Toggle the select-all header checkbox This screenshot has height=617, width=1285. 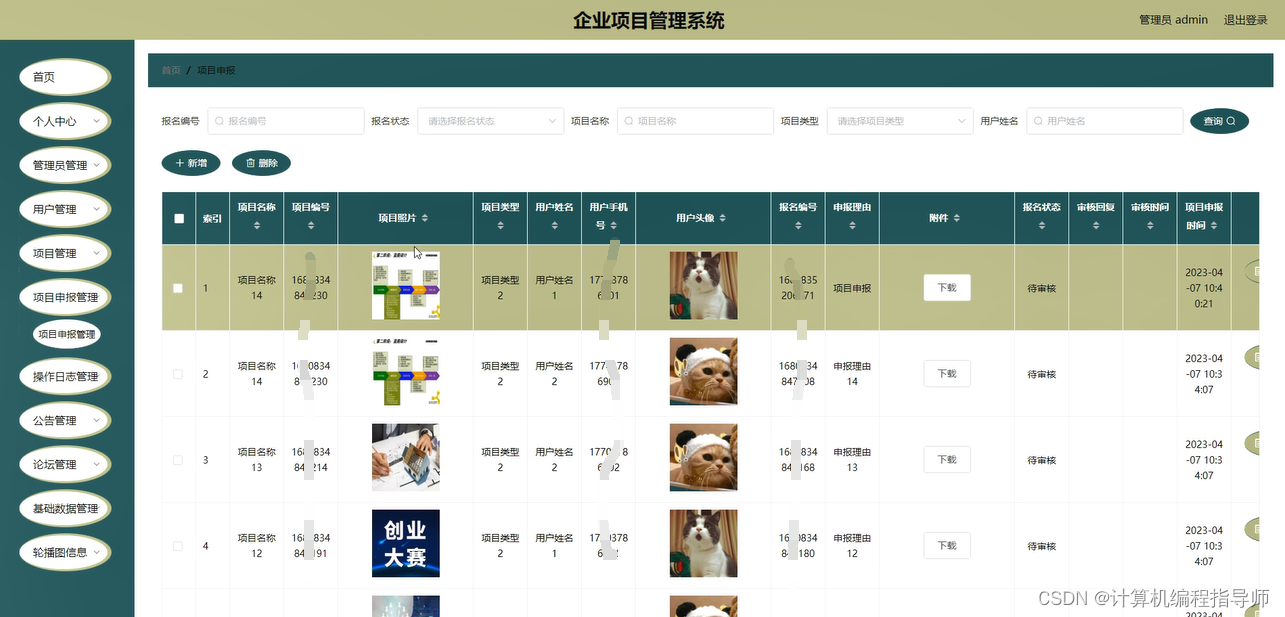179,218
